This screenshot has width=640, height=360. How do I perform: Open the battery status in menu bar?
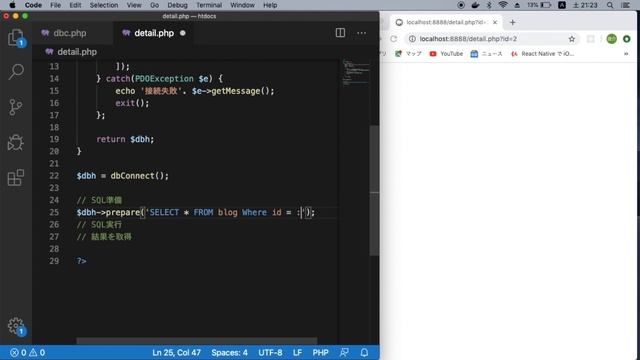(546, 5)
